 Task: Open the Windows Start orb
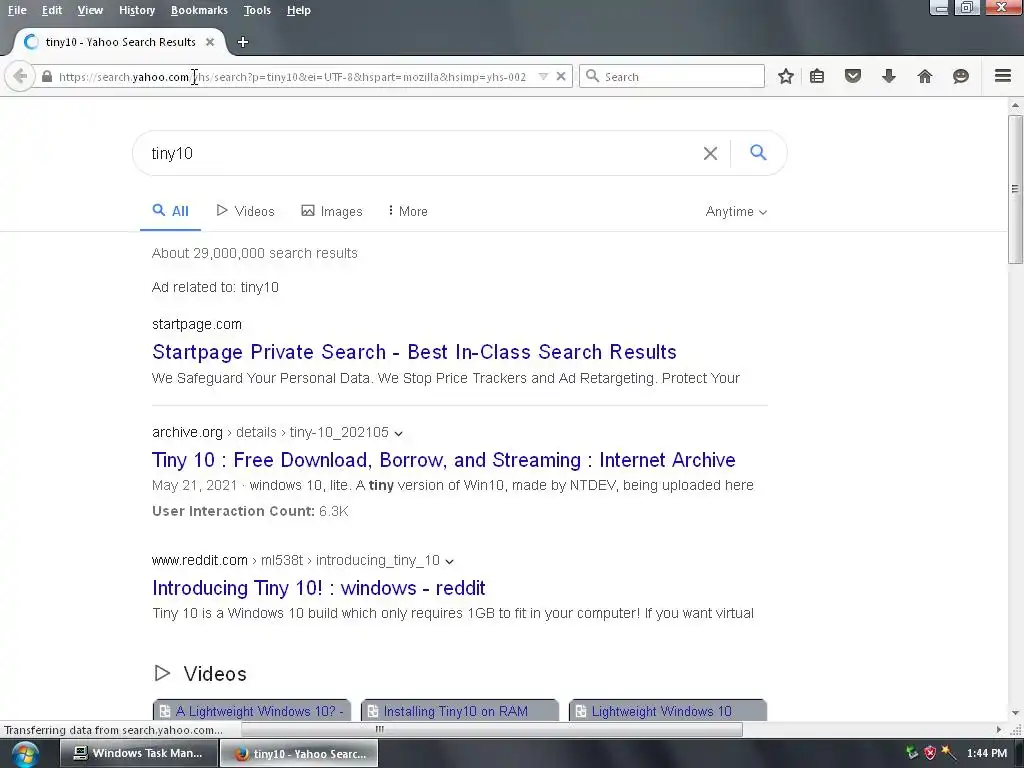point(25,754)
